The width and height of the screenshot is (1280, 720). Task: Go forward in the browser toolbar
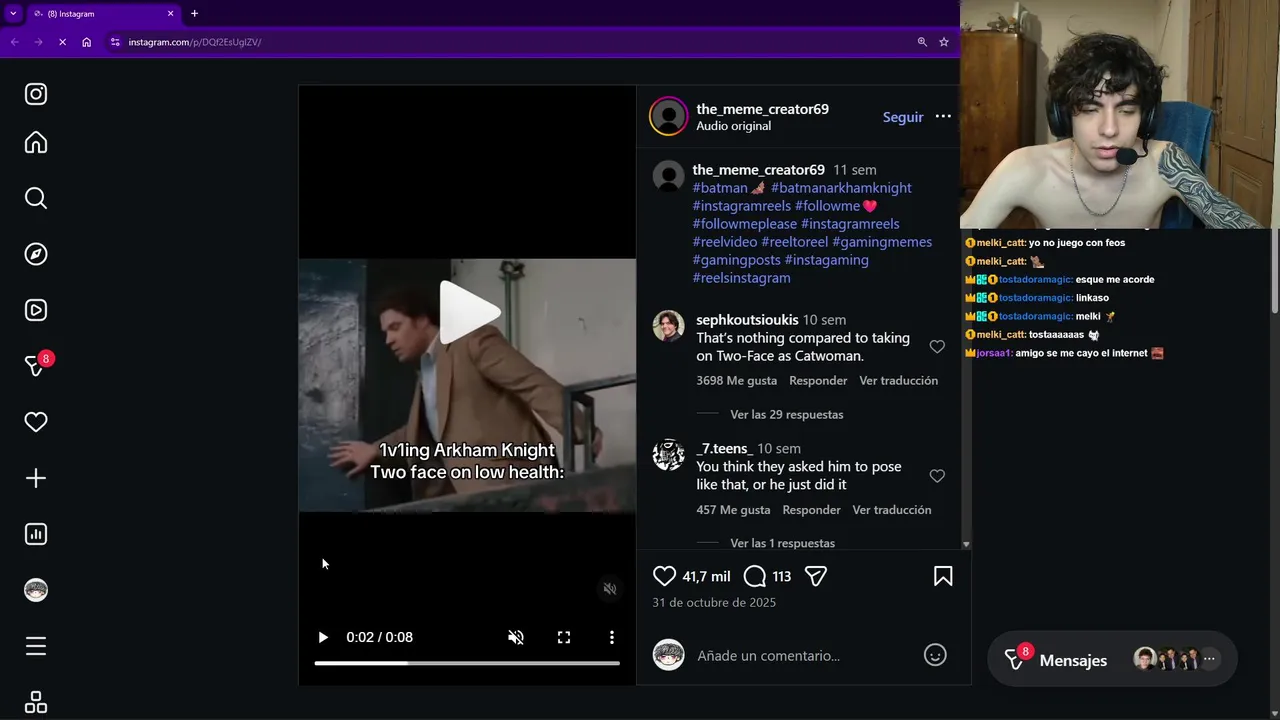[x=38, y=42]
